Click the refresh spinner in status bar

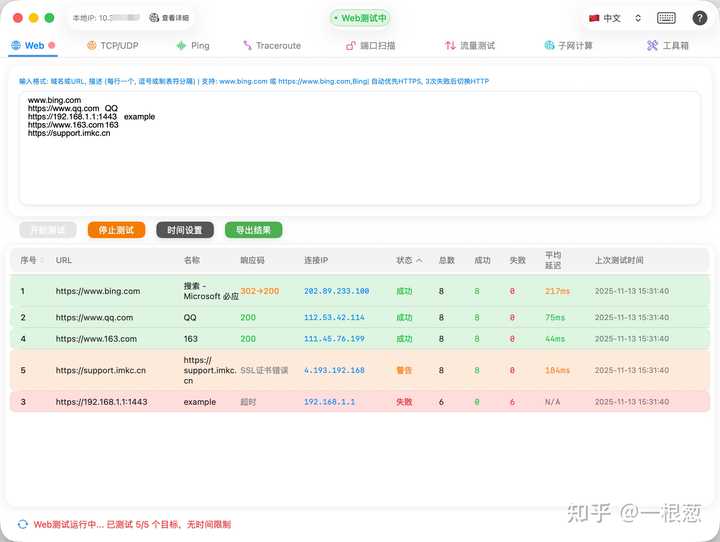point(22,524)
